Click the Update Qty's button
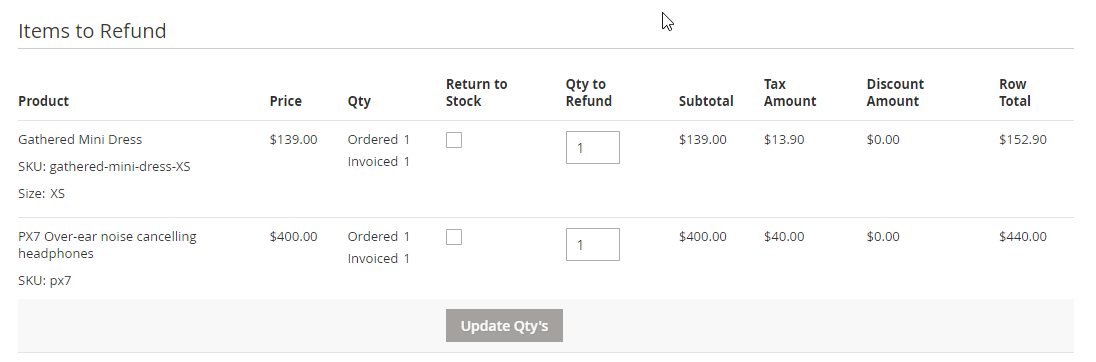This screenshot has height=362, width=1096. pos(504,326)
